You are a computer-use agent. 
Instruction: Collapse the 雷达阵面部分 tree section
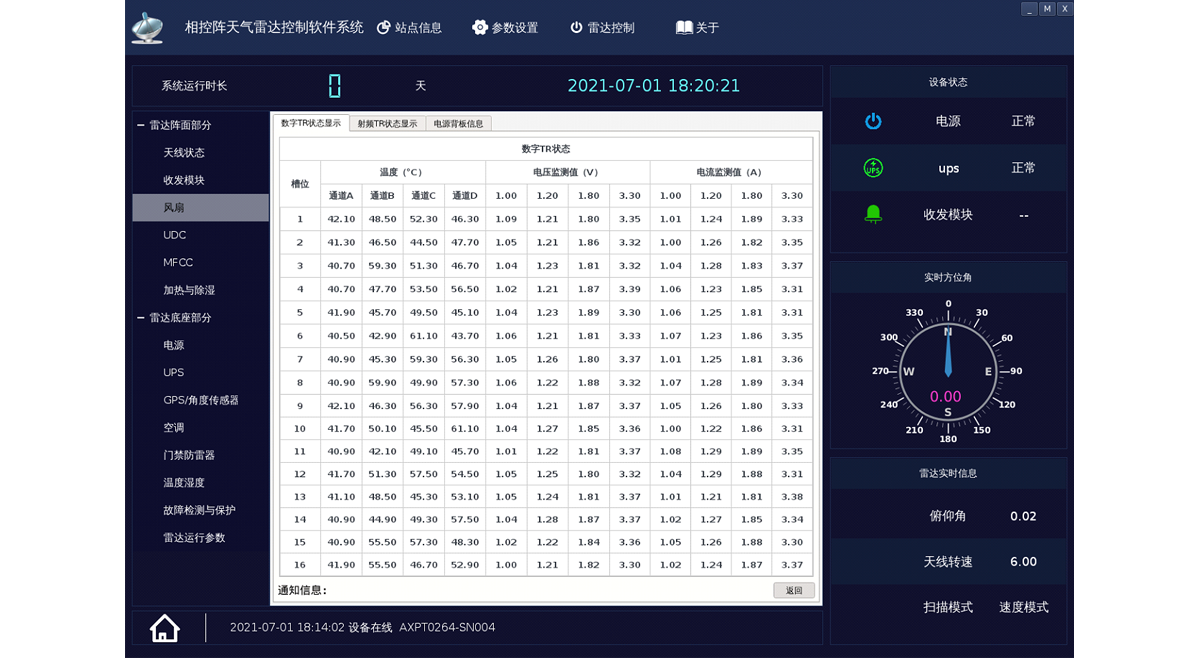pyautogui.click(x=141, y=125)
